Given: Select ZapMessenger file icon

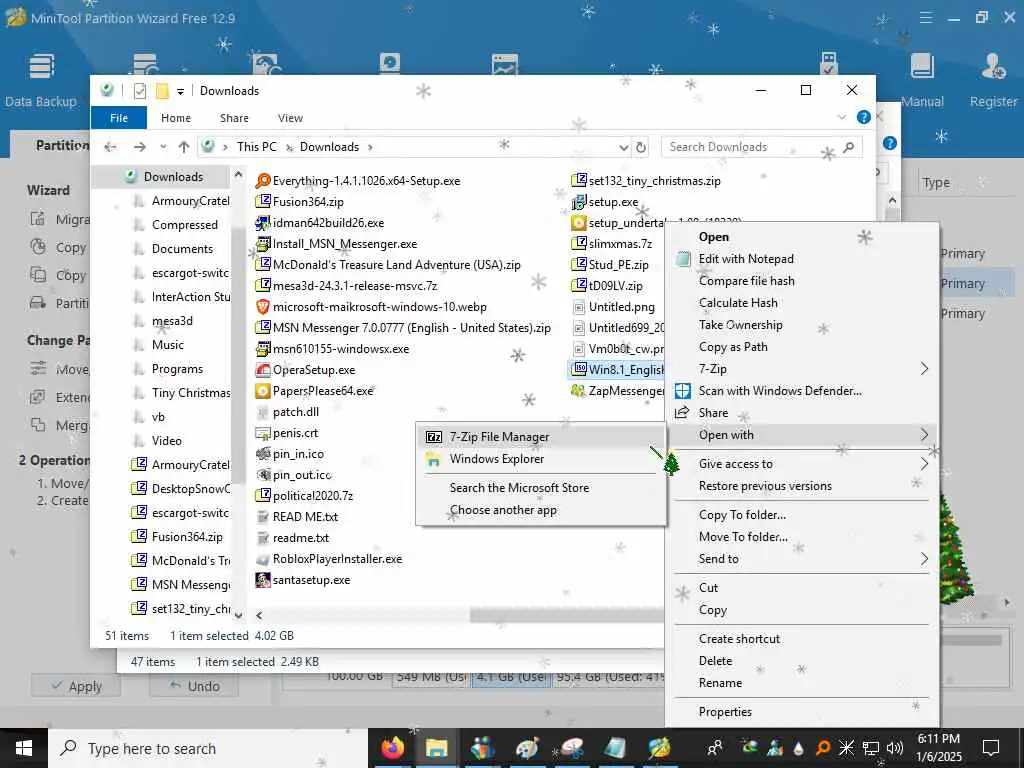Looking at the screenshot, I should point(579,391).
